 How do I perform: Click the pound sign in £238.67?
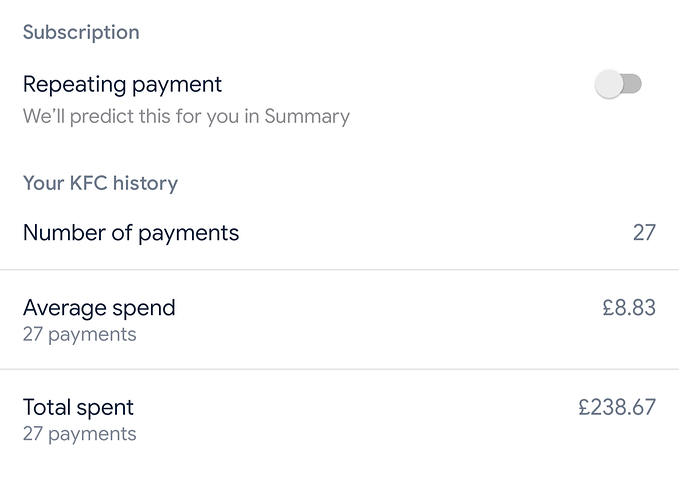pos(585,408)
